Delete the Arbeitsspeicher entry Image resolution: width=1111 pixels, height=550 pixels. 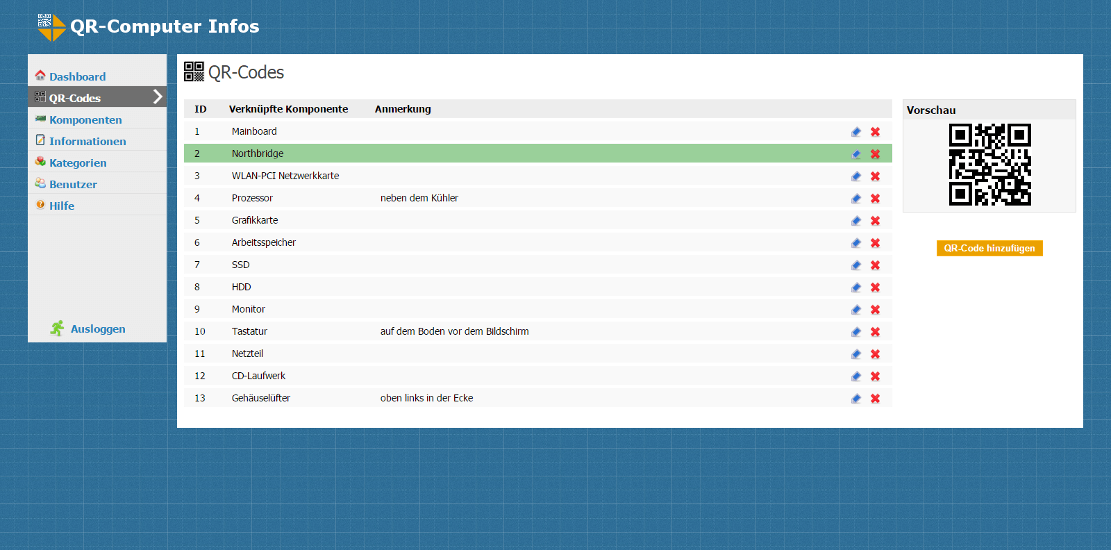click(875, 243)
